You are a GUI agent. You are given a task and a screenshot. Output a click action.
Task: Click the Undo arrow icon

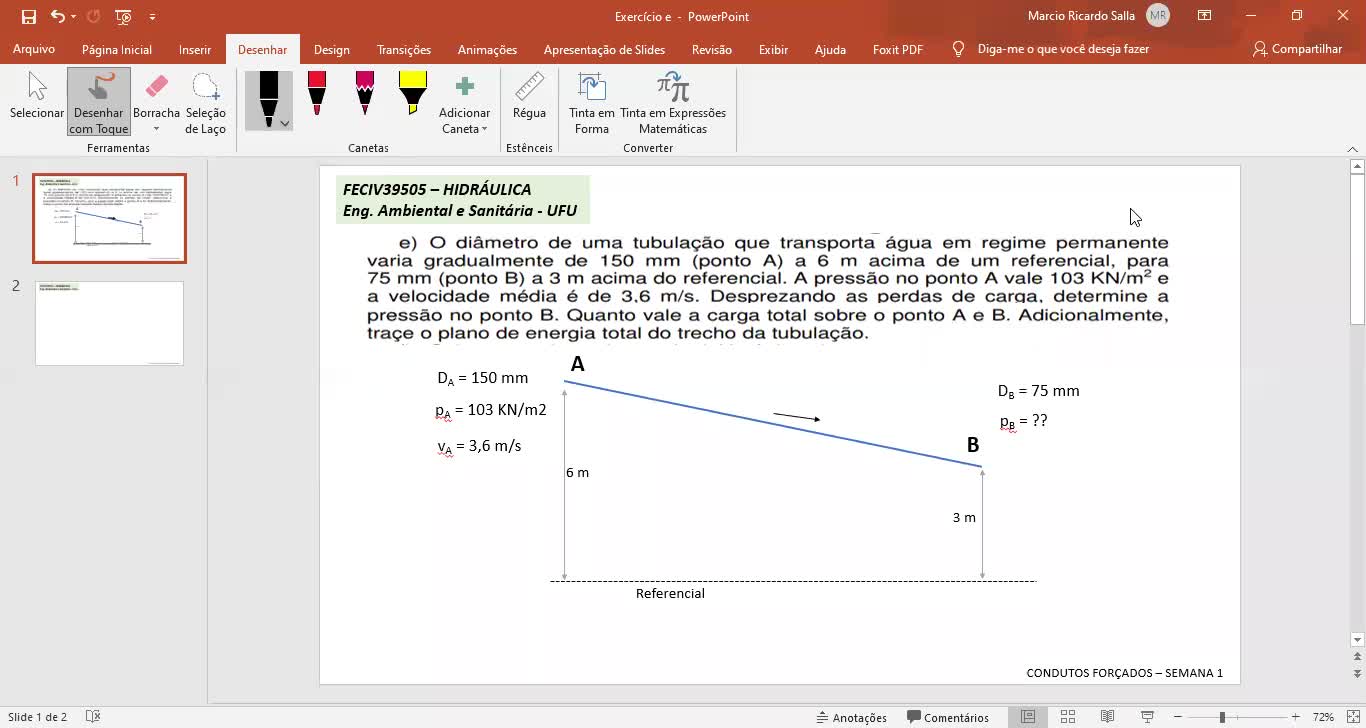(x=57, y=16)
